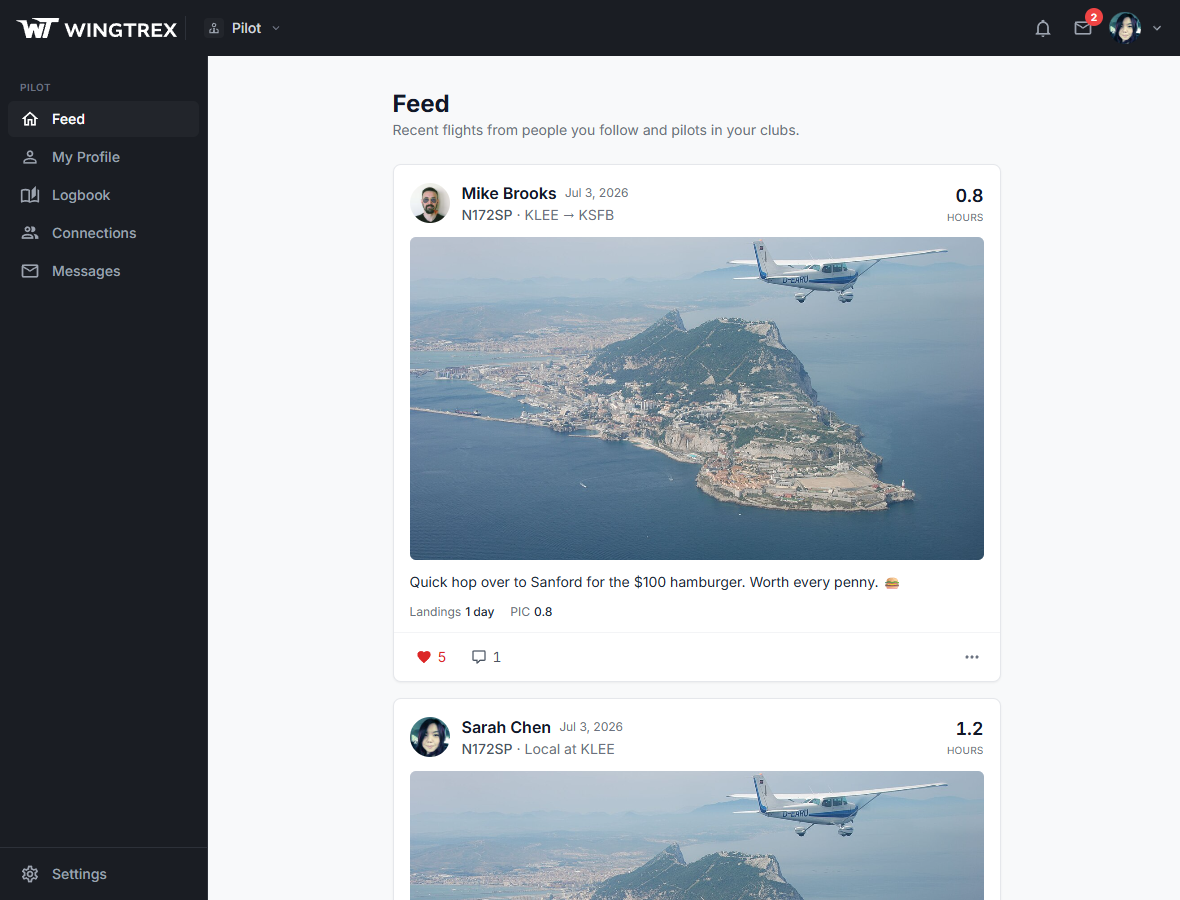Click the My Profile person icon
Image resolution: width=1180 pixels, height=900 pixels.
(30, 157)
